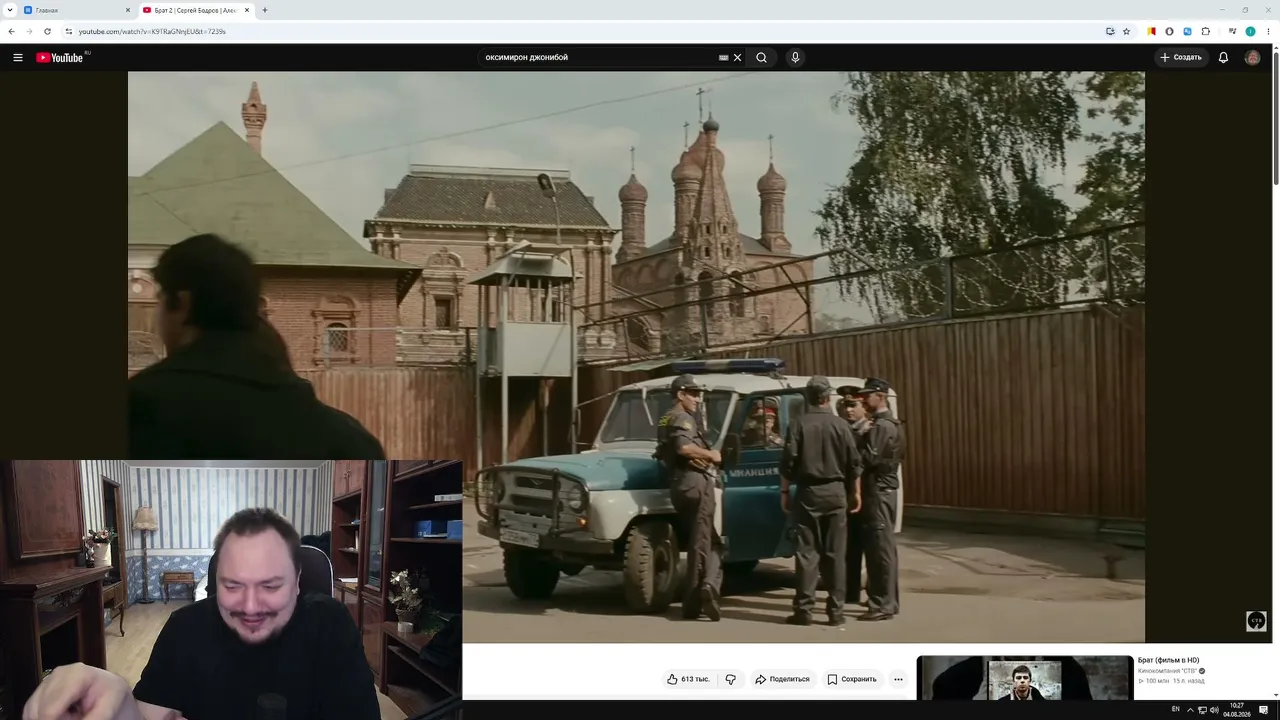This screenshot has height=720, width=1280.
Task: Switch the EN input language in taskbar
Action: [x=1175, y=709]
